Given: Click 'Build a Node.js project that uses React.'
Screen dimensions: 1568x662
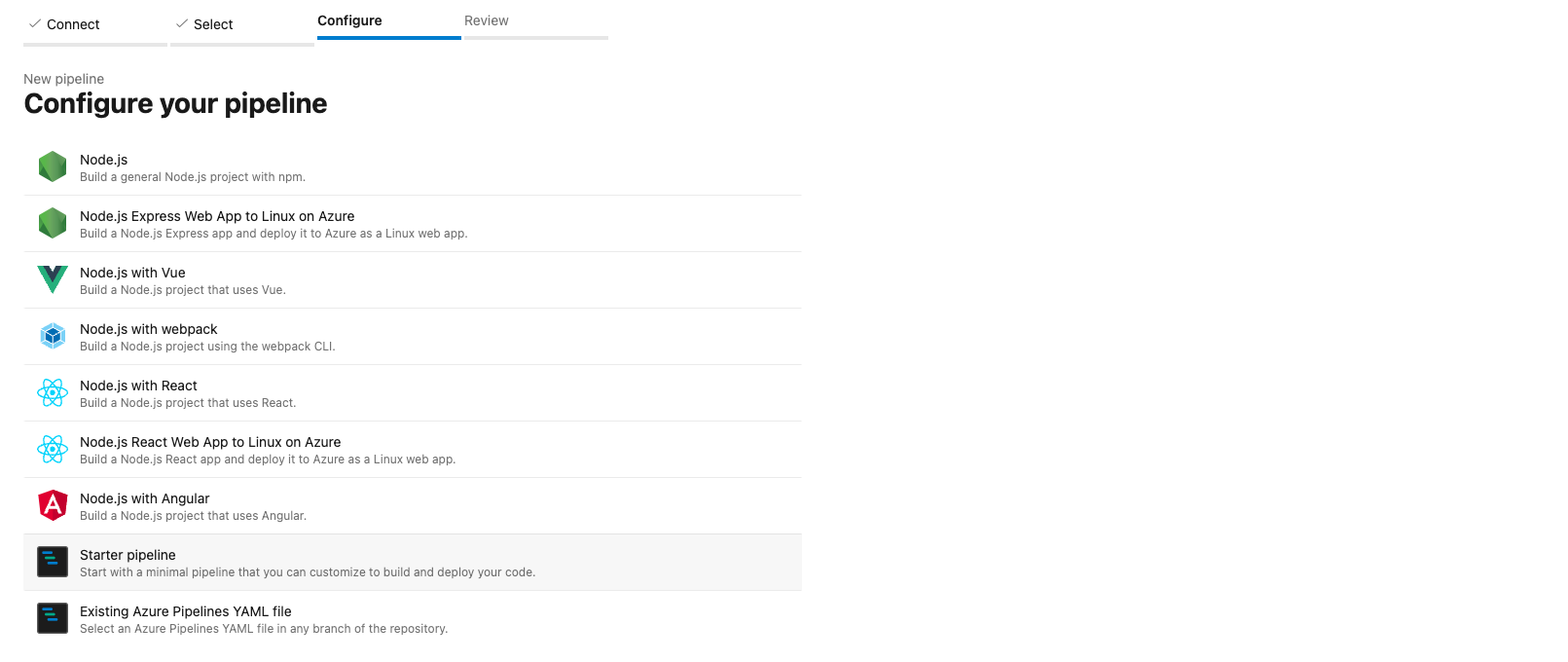Looking at the screenshot, I should click(188, 403).
